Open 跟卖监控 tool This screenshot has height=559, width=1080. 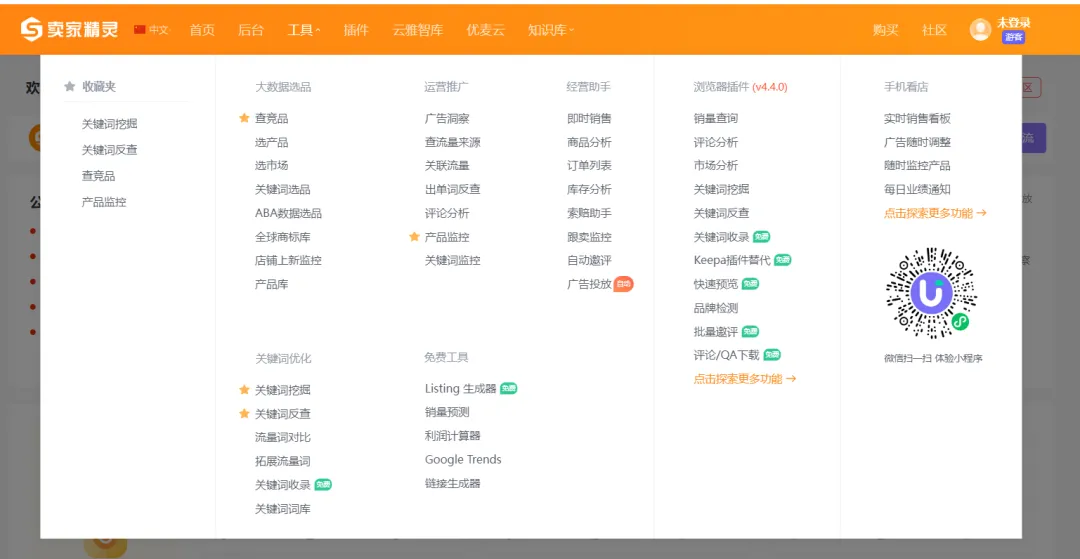(589, 237)
